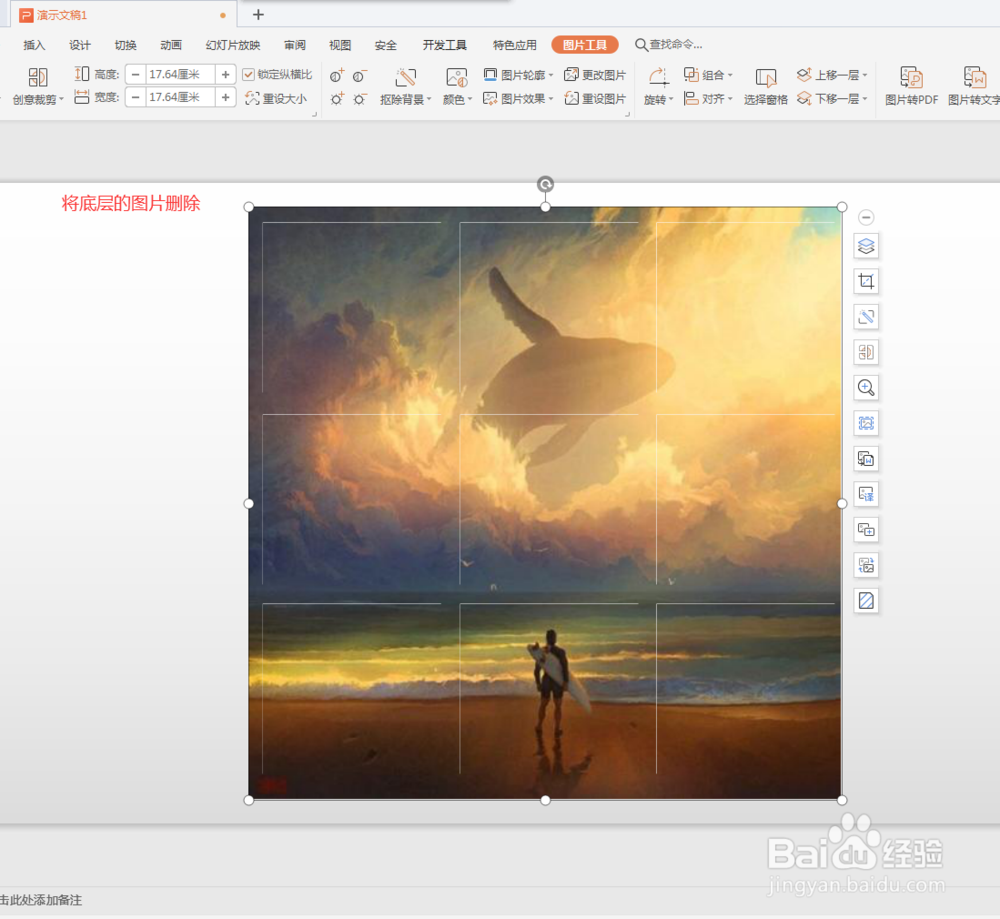Open the 选择窗格 selection pane
Screen dimensions: 1000x919
pyautogui.click(x=765, y=86)
